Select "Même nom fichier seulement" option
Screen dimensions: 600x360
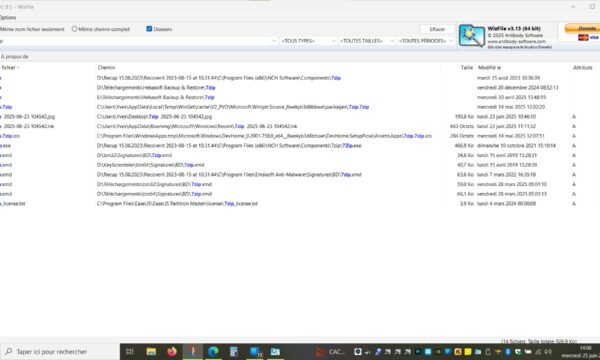click(x=32, y=29)
